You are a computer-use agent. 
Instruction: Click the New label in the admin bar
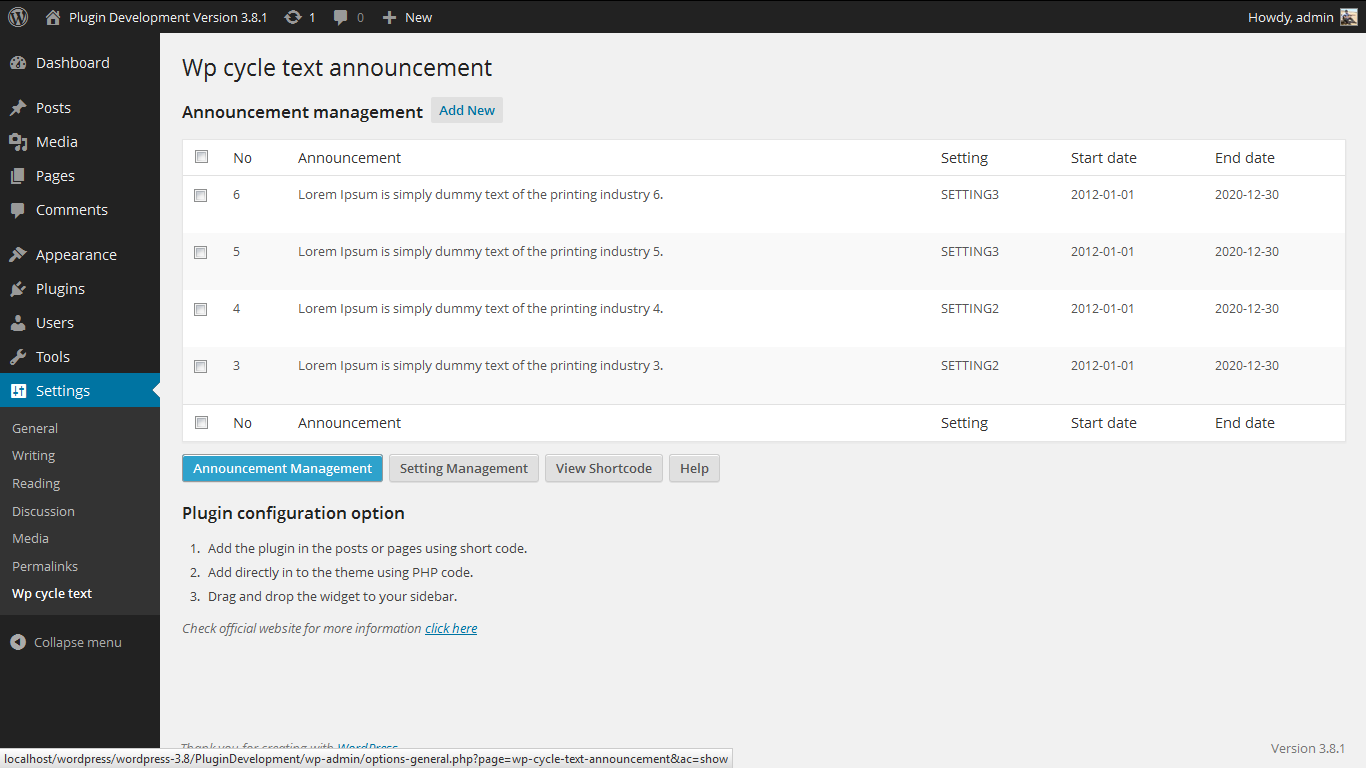pos(419,17)
